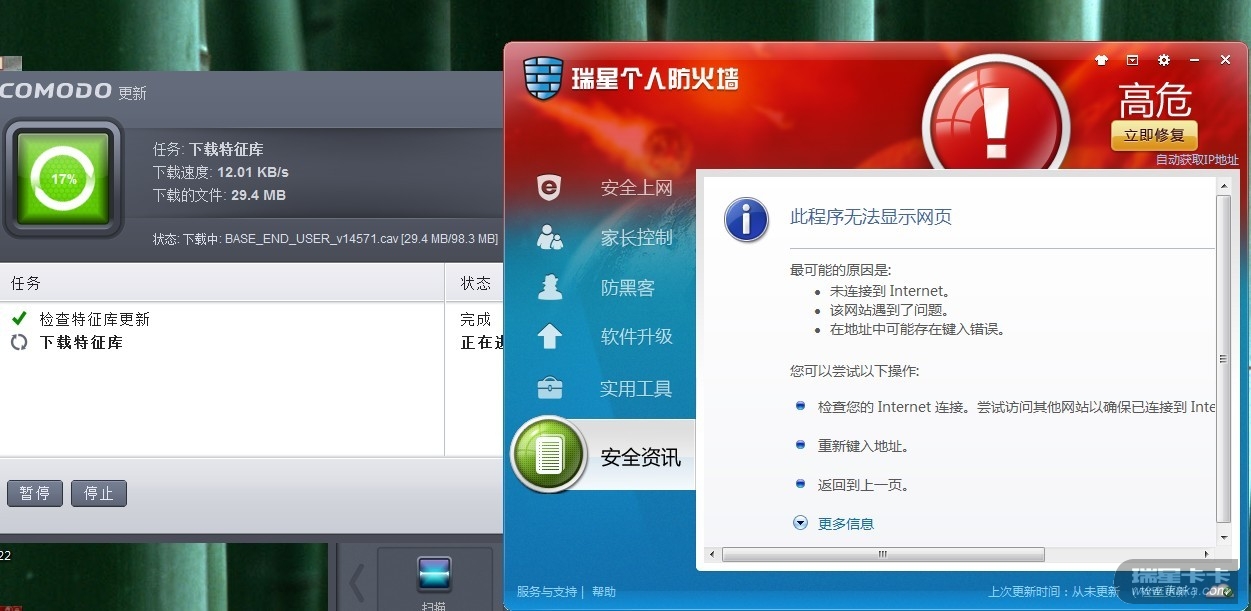
Task: Click the spinning icon beside 下载特征库
Action: pos(19,342)
